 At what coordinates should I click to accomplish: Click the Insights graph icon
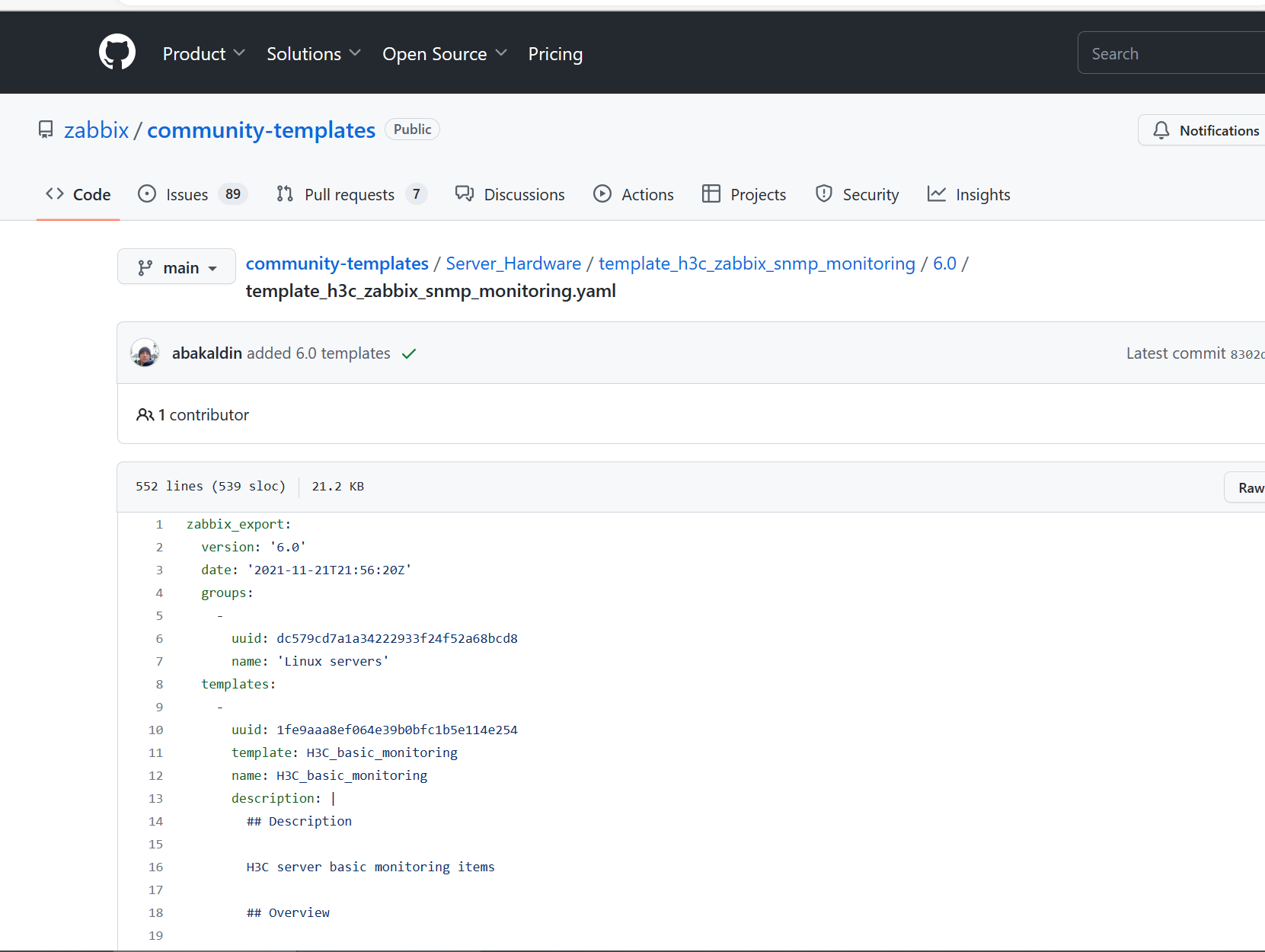point(936,194)
